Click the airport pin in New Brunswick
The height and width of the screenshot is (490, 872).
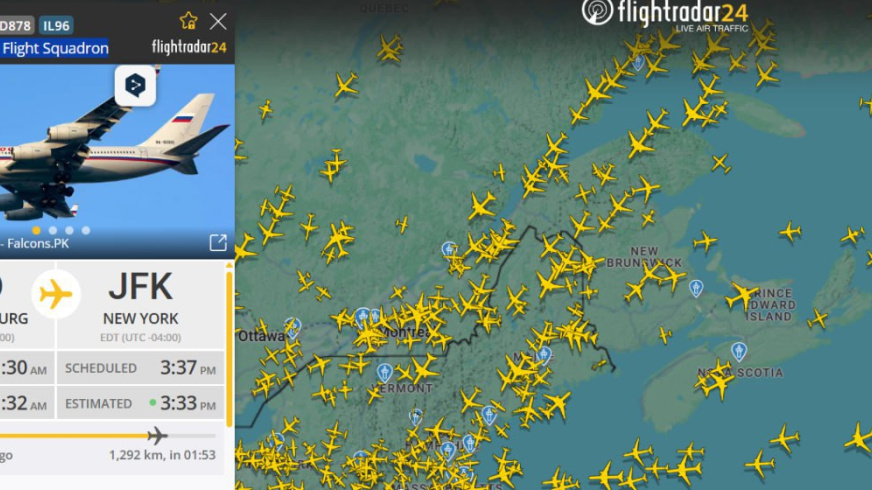(696, 288)
